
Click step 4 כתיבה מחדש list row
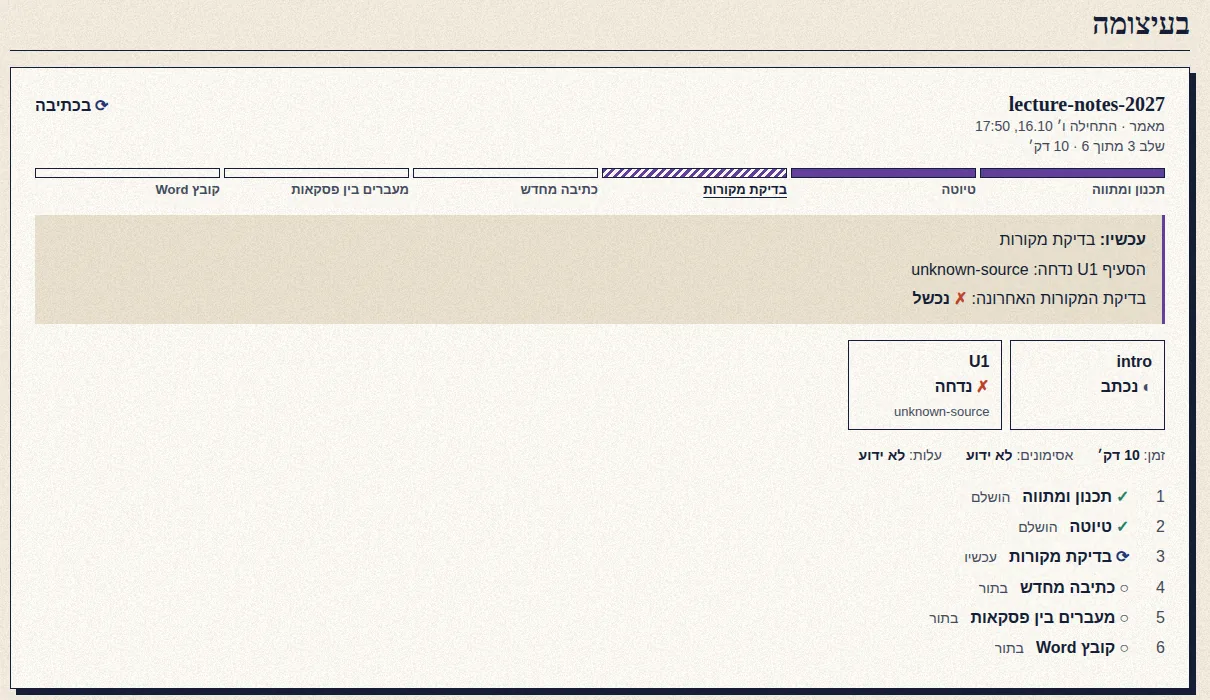[x=600, y=588]
